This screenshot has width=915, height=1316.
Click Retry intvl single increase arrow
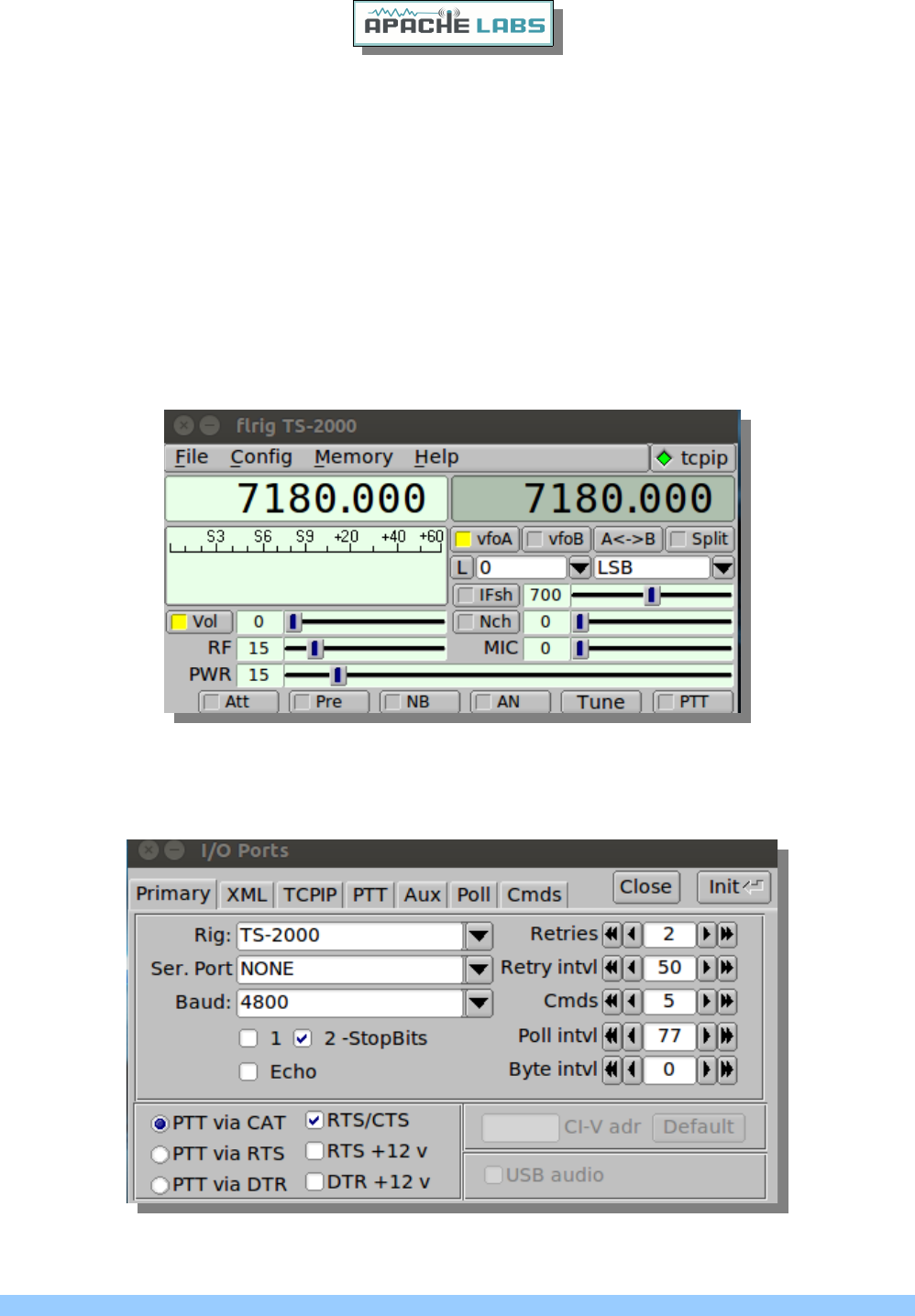click(706, 968)
